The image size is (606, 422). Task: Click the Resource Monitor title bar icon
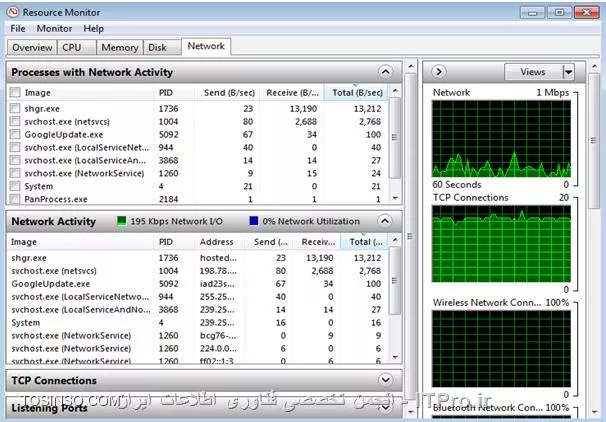13,12
